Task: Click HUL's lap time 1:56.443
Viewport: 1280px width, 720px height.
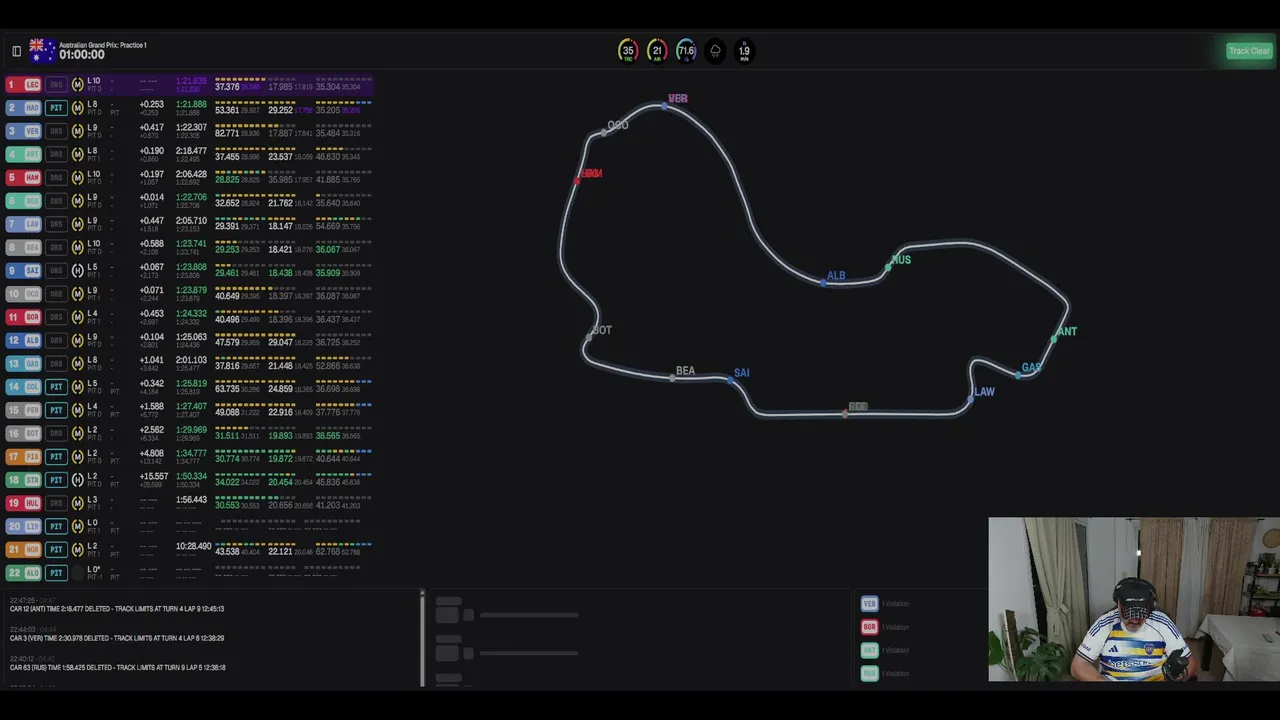Action: (x=191, y=500)
